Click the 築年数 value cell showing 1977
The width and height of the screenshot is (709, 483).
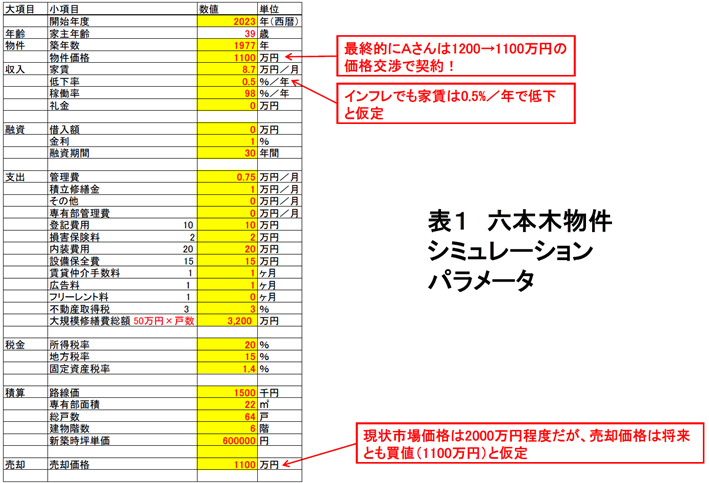(228, 46)
